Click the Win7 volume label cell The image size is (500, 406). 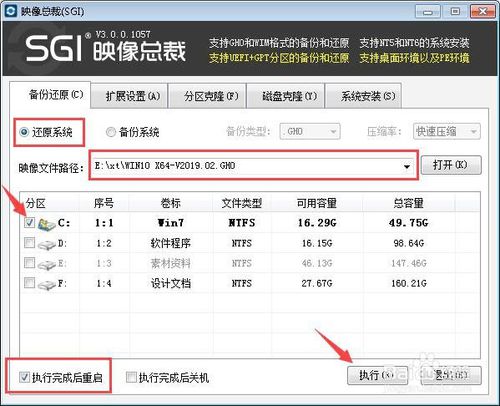pos(171,223)
